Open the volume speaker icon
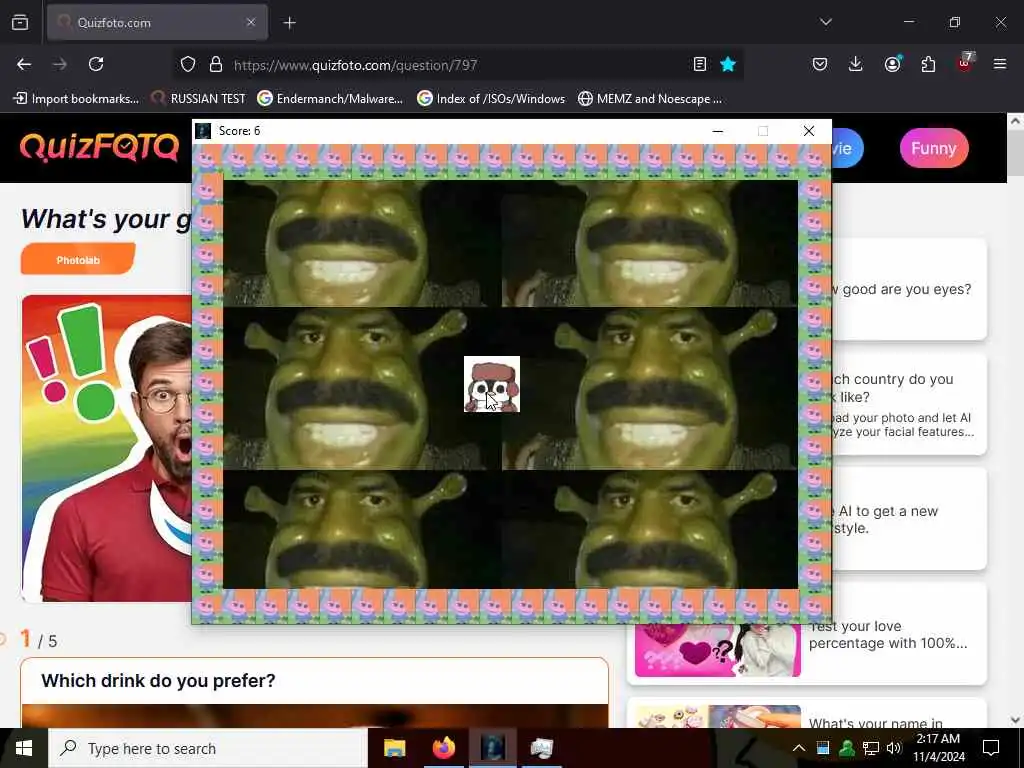Viewport: 1024px width, 768px height. (x=894, y=748)
